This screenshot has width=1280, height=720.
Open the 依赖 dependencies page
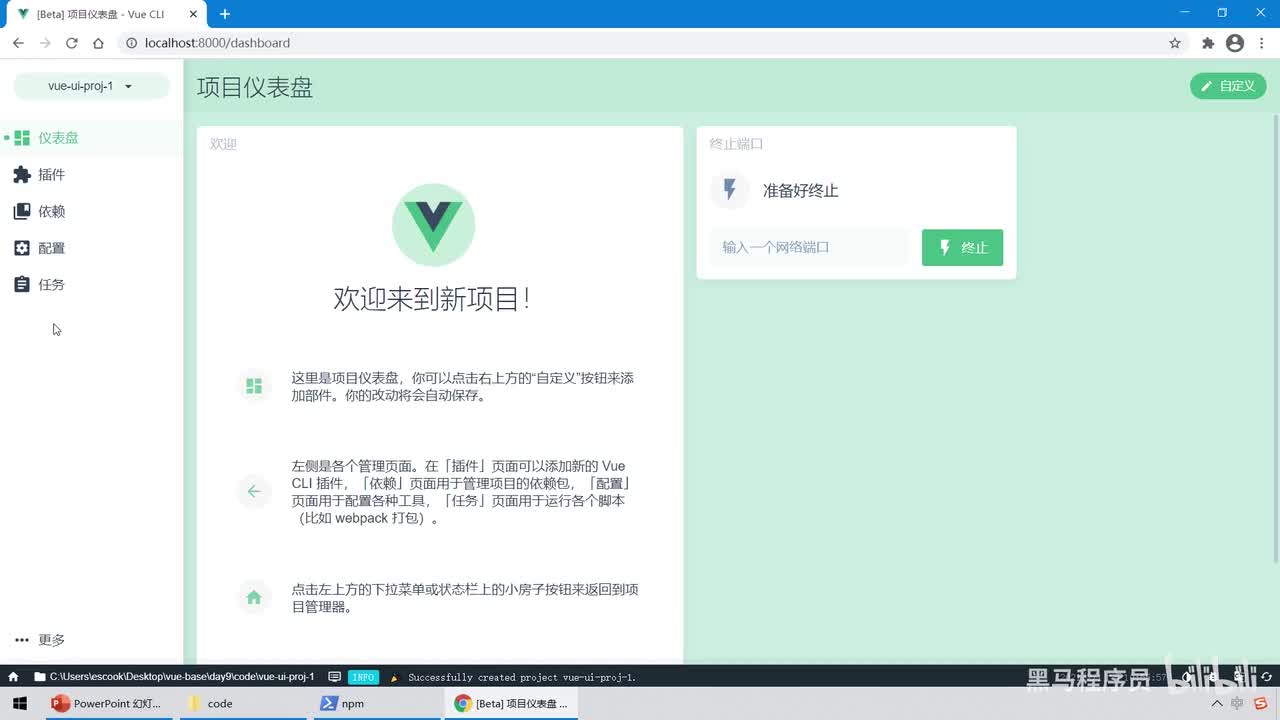coord(91,211)
